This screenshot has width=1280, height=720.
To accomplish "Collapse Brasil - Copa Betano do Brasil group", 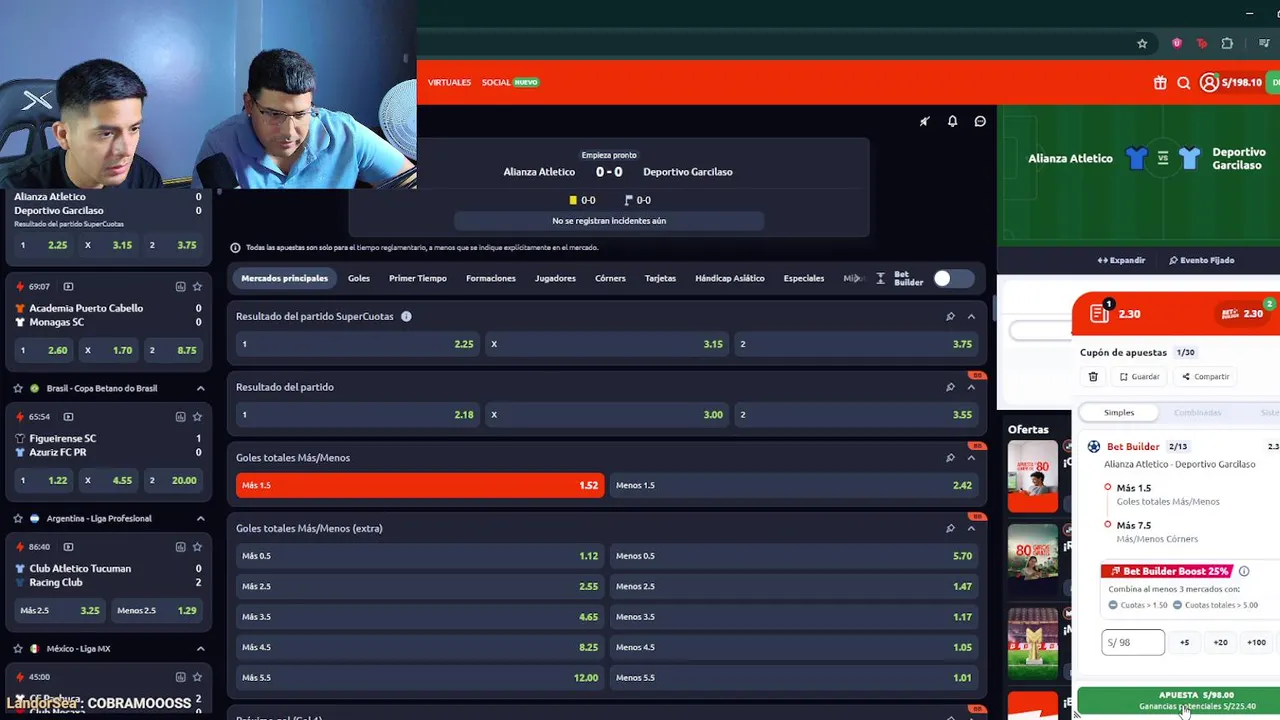I will [200, 388].
